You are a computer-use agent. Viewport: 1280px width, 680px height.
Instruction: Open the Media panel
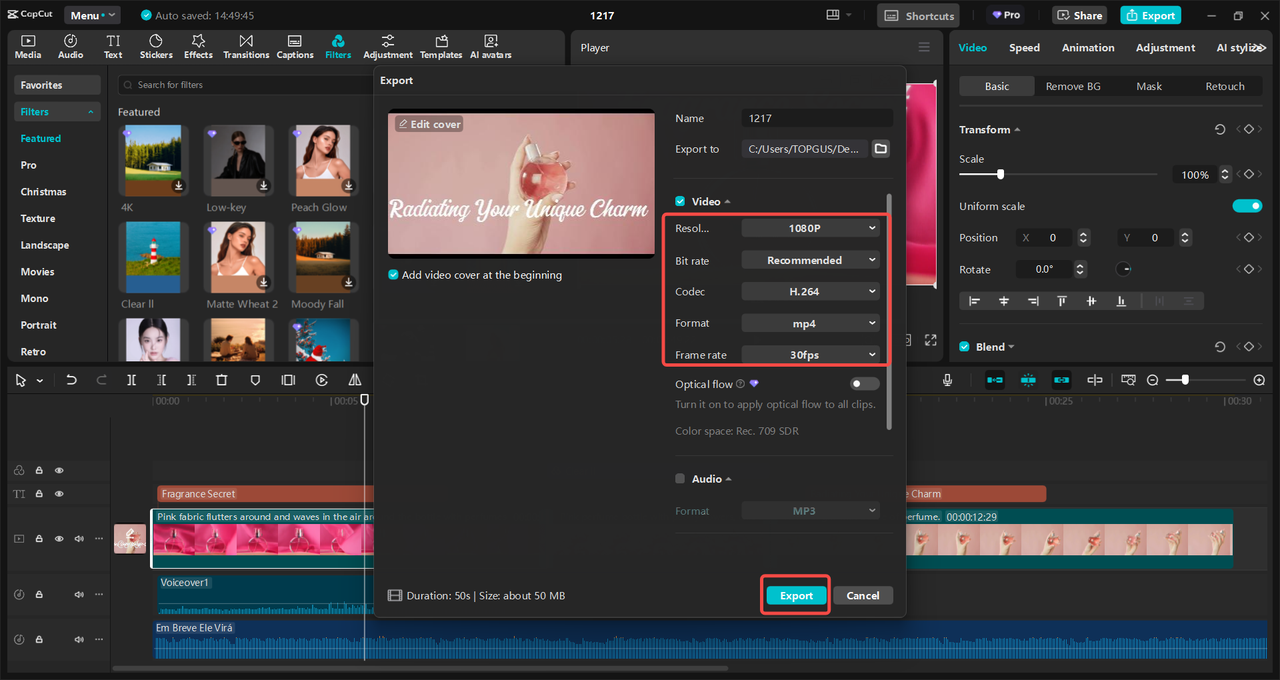pyautogui.click(x=28, y=47)
